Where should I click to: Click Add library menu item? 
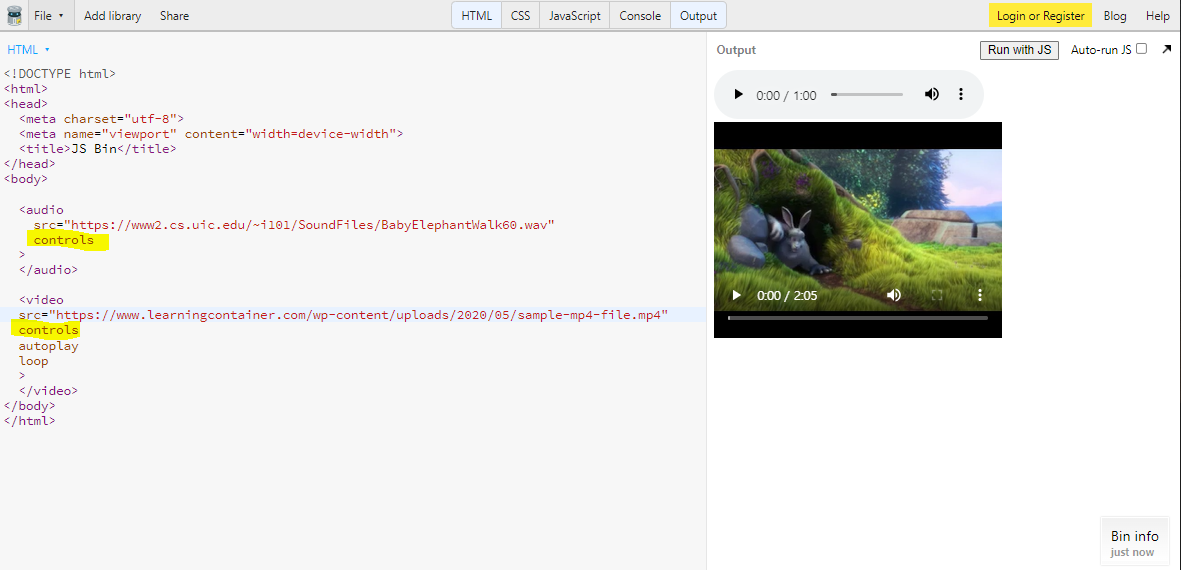[x=112, y=16]
